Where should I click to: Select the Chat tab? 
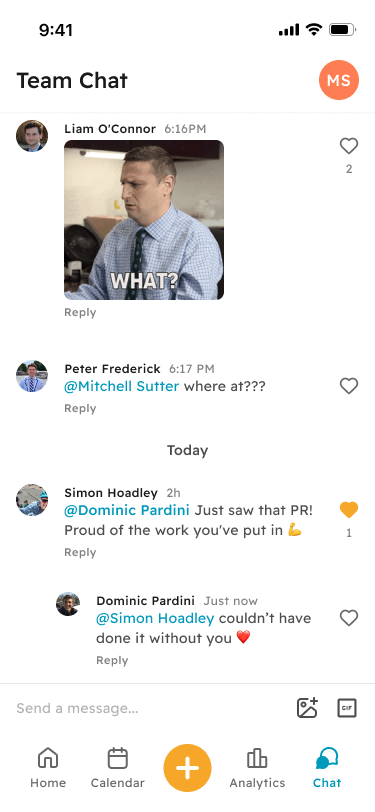point(327,768)
